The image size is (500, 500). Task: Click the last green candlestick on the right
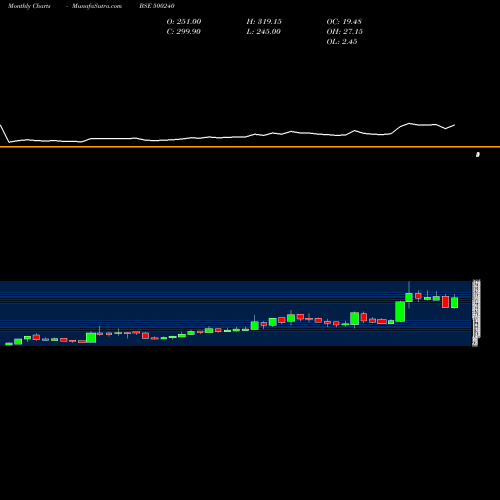coord(455,302)
